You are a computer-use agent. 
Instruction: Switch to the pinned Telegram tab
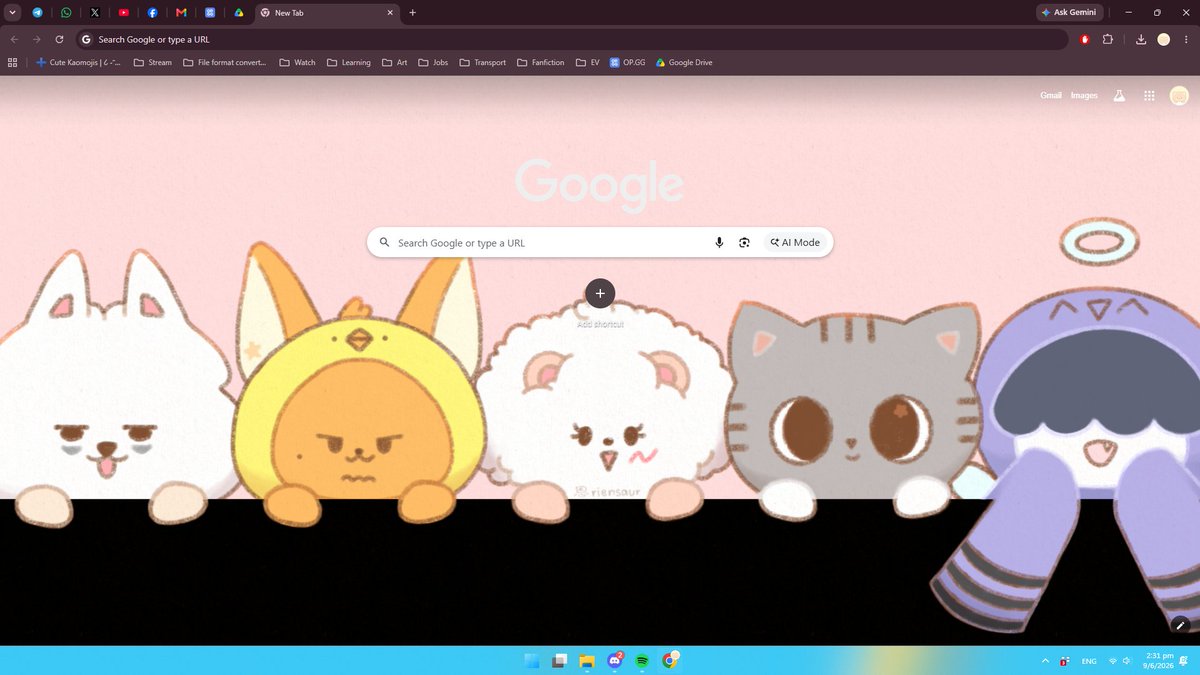click(37, 13)
